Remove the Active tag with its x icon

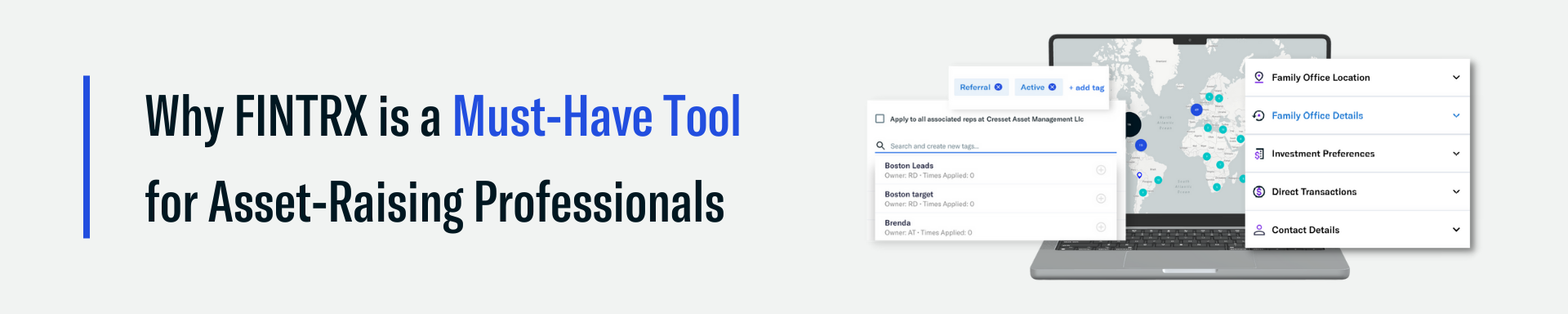coord(1052,87)
